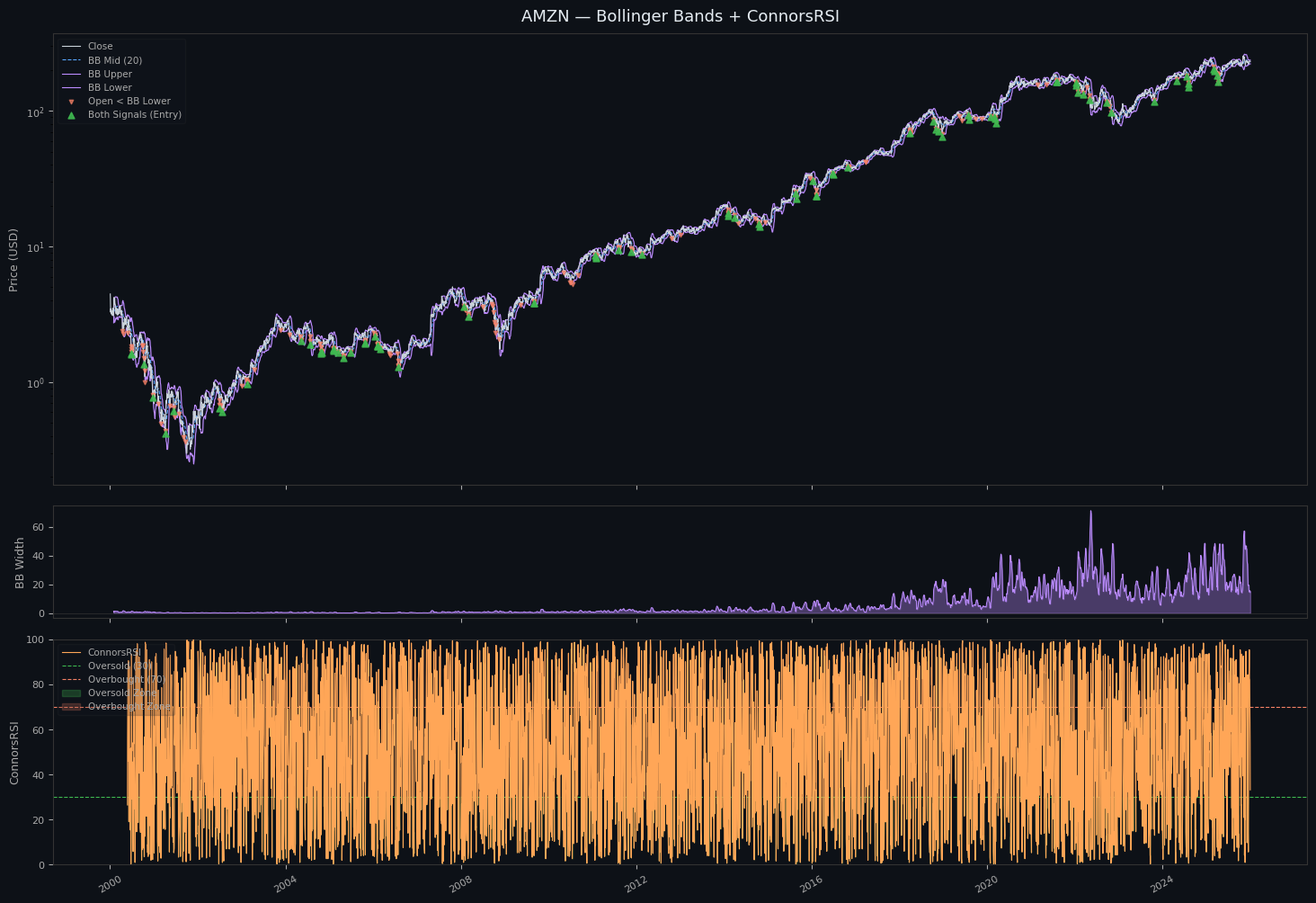Click the 2008 x-axis tick label
The image size is (1316, 903).
tap(460, 884)
